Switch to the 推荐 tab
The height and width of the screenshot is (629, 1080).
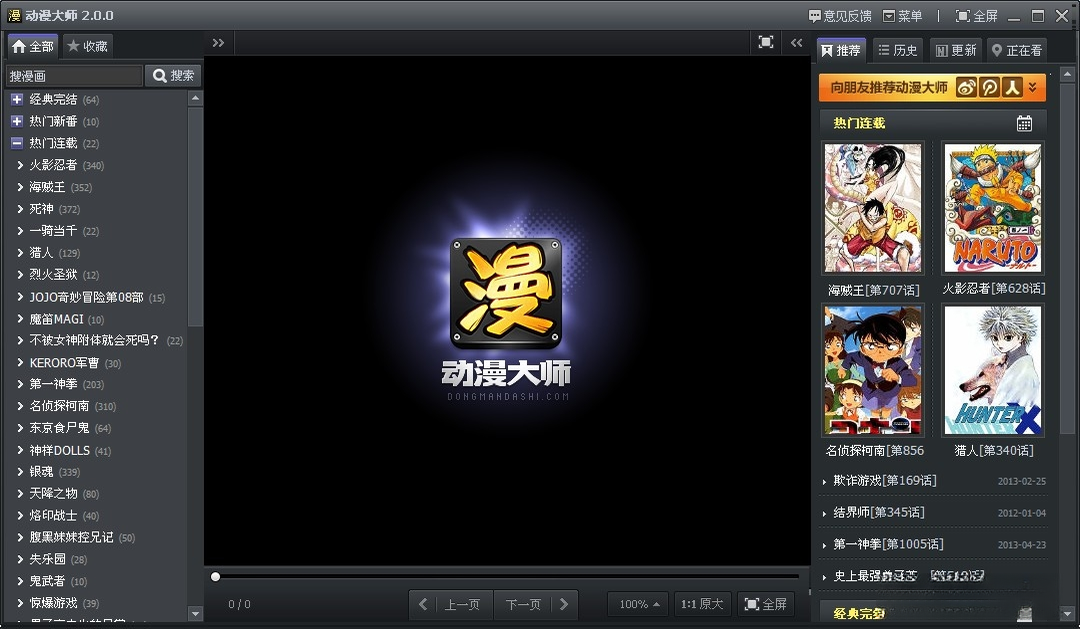841,50
